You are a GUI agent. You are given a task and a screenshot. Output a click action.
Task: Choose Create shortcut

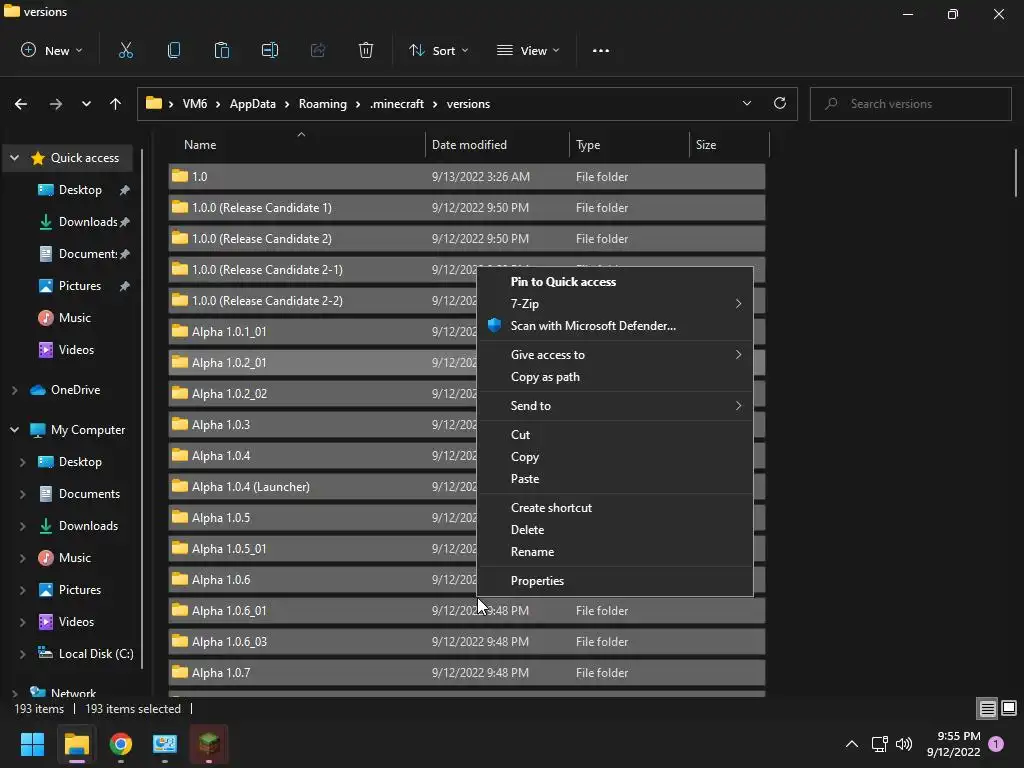tap(615, 507)
